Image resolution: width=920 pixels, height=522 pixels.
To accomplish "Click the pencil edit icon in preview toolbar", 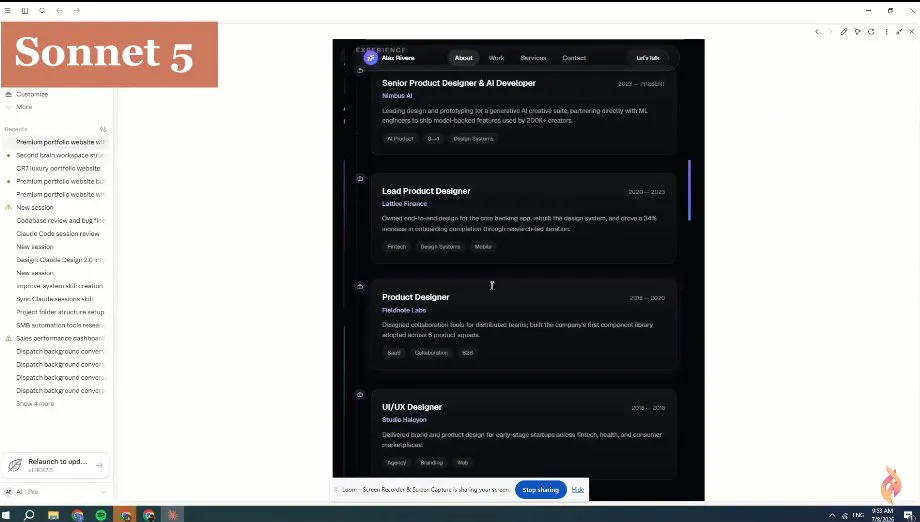I will pyautogui.click(x=844, y=32).
